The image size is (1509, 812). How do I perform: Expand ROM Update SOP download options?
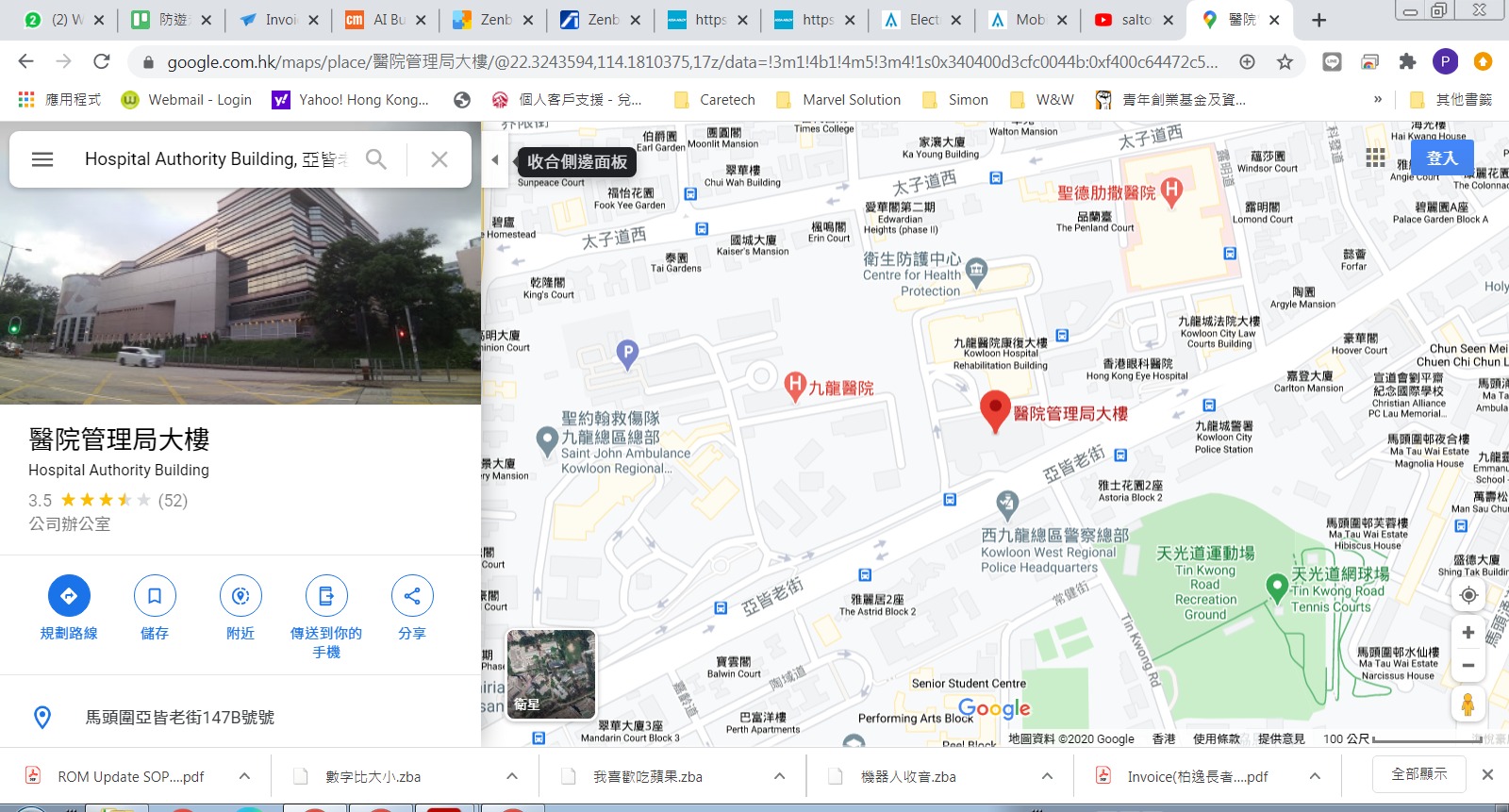(244, 776)
